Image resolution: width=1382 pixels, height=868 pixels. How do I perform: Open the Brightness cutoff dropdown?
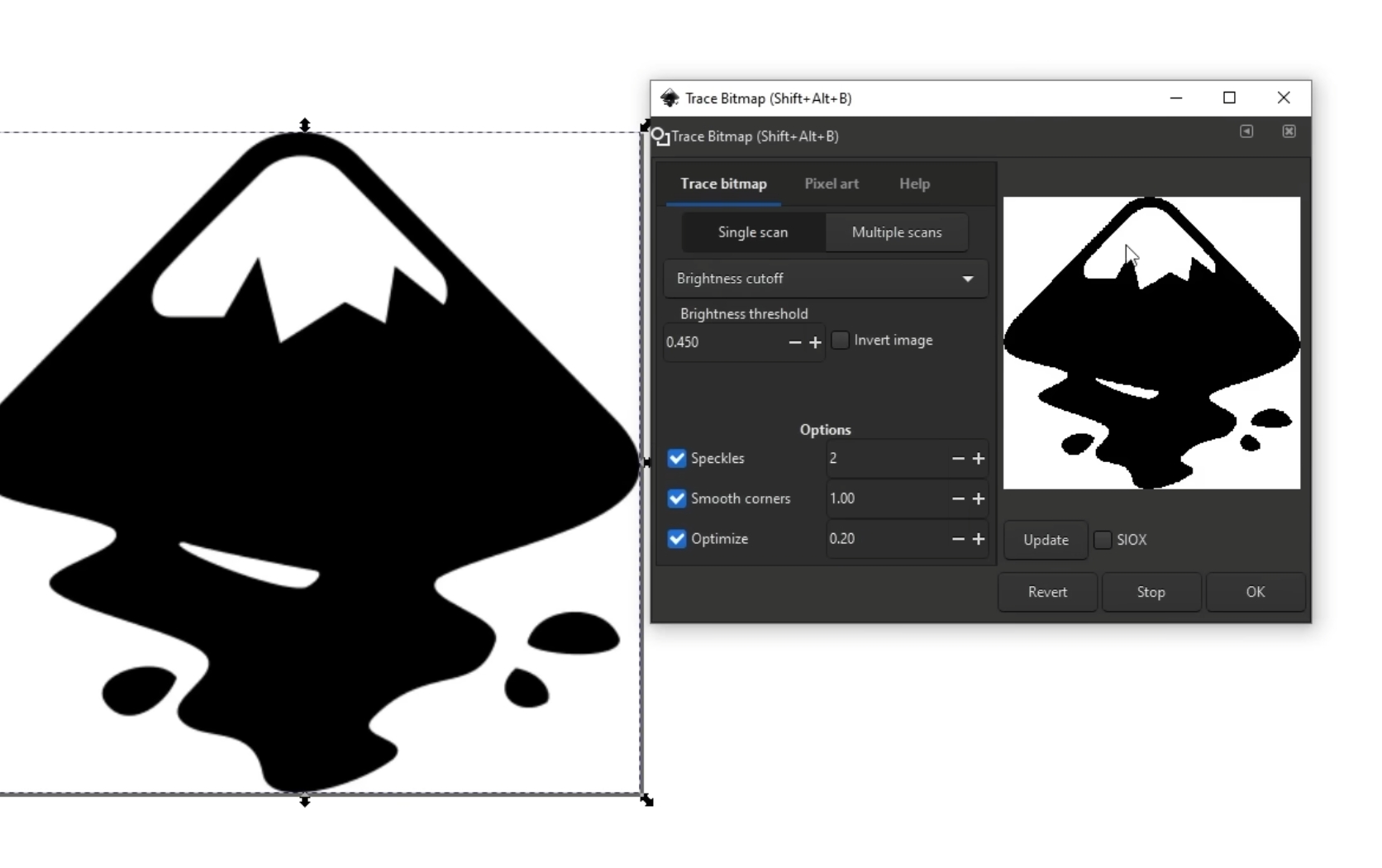coord(825,279)
